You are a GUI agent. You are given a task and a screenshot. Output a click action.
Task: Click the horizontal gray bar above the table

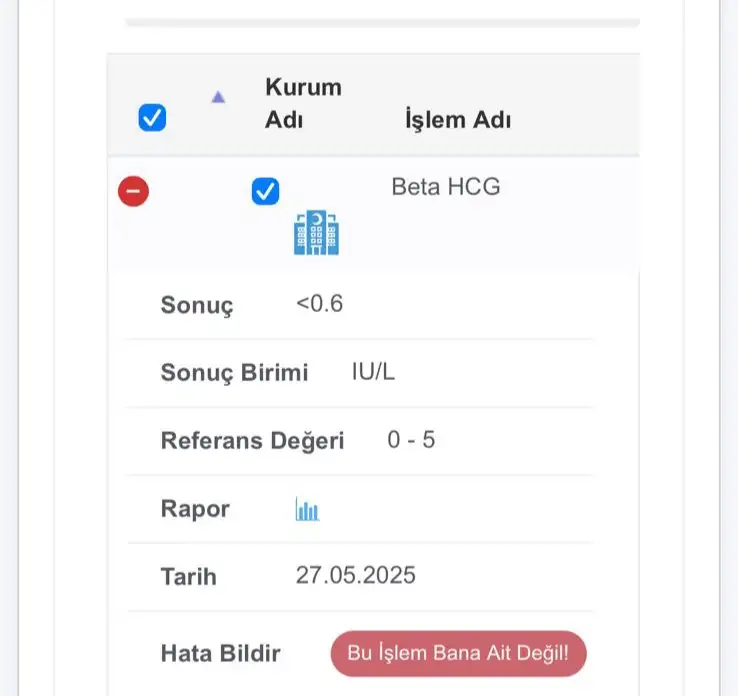click(x=382, y=21)
